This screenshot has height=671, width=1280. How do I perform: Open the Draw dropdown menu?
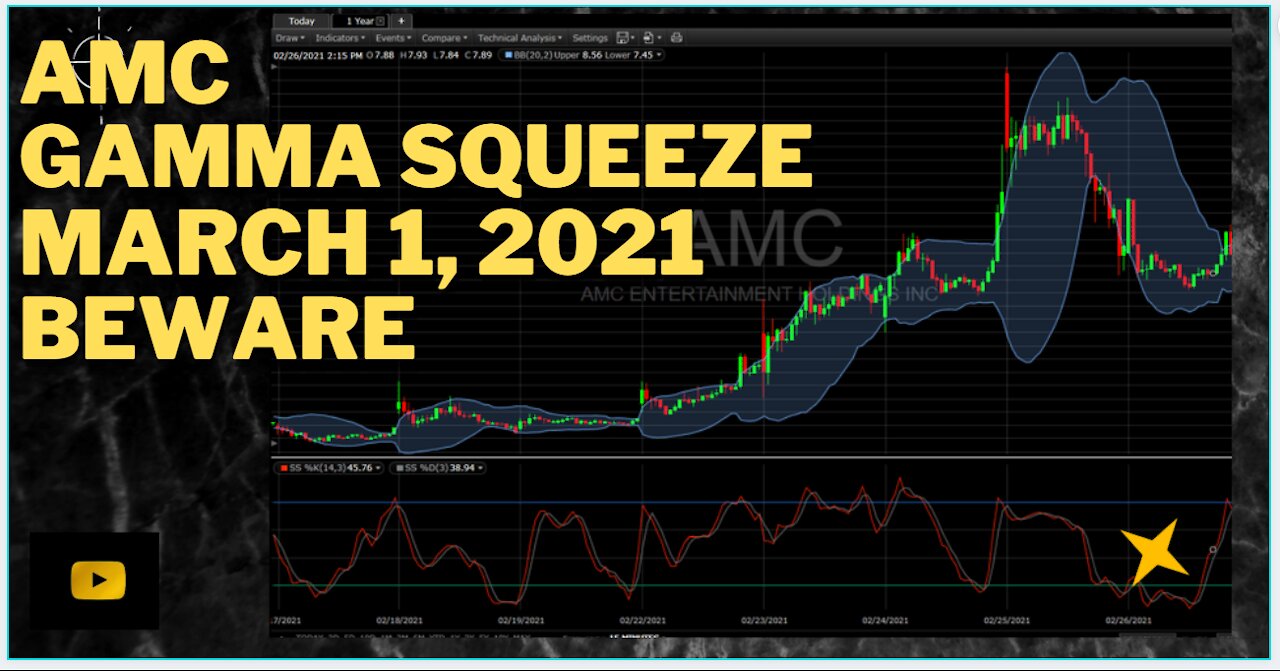290,38
